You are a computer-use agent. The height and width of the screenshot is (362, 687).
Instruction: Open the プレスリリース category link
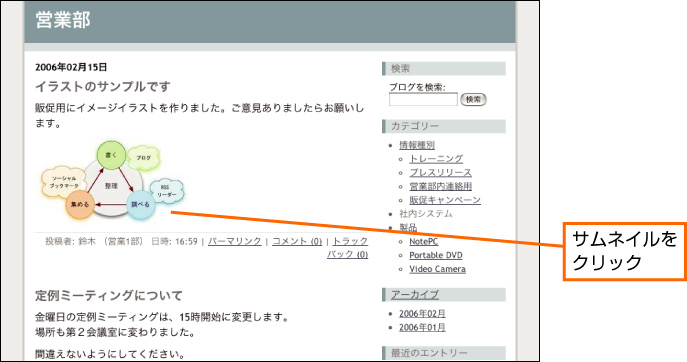coord(440,172)
